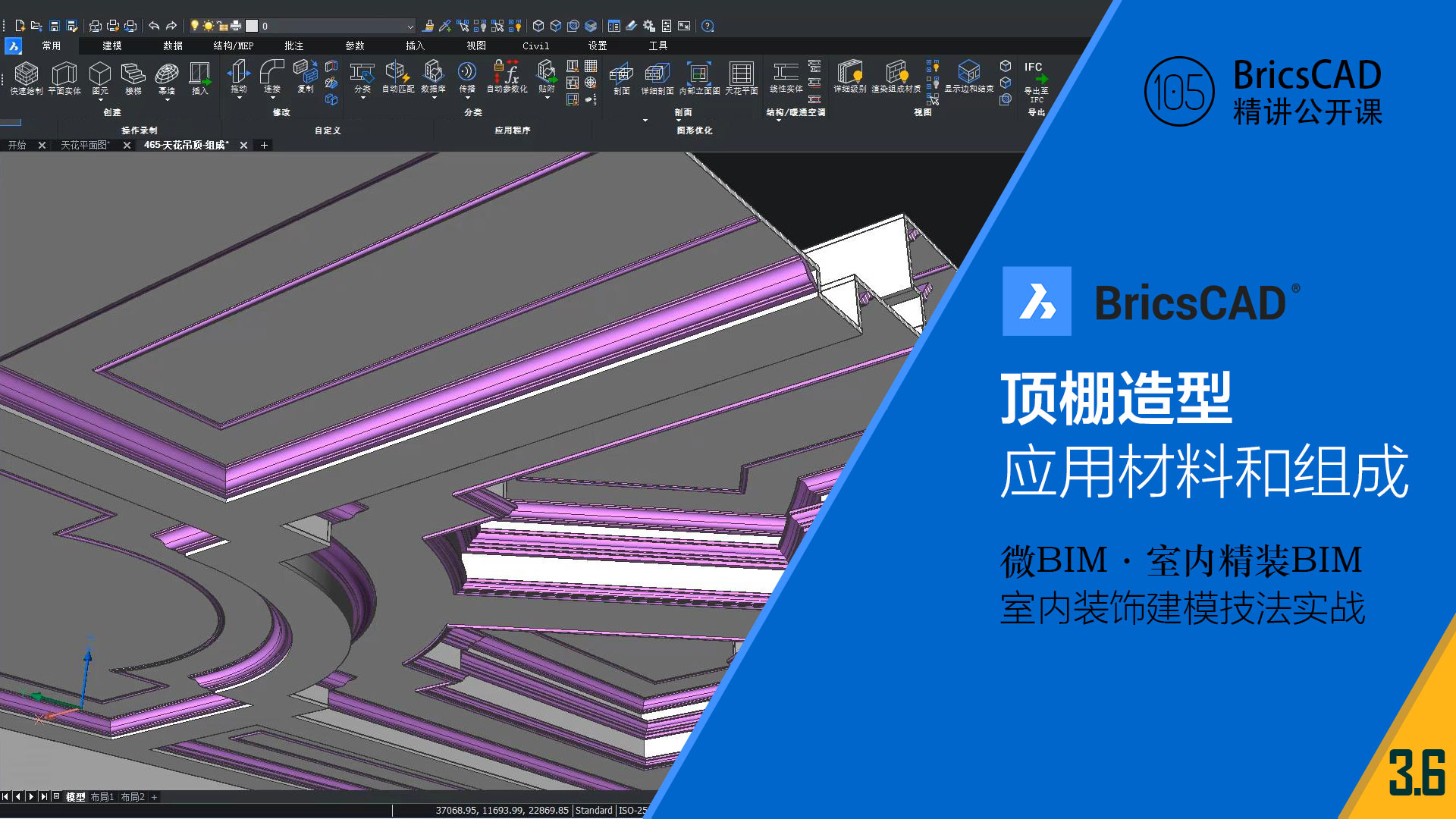Click the coordinates readout in status bar
Viewport: 1456px width, 819px height.
tap(501, 811)
